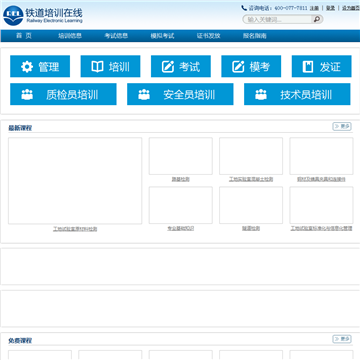Click the 注册 link in the header
Image resolution: width=360 pixels, height=360 pixels.
(x=314, y=8)
